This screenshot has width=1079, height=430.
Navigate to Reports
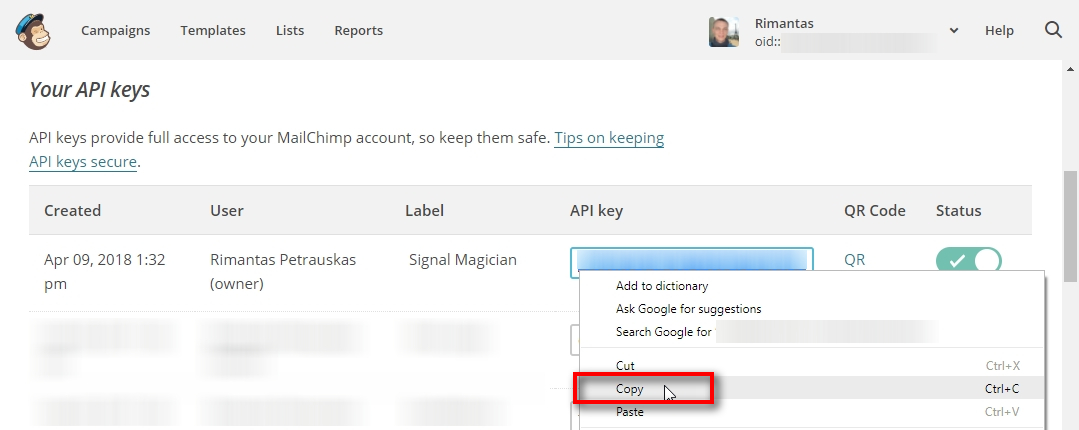358,30
